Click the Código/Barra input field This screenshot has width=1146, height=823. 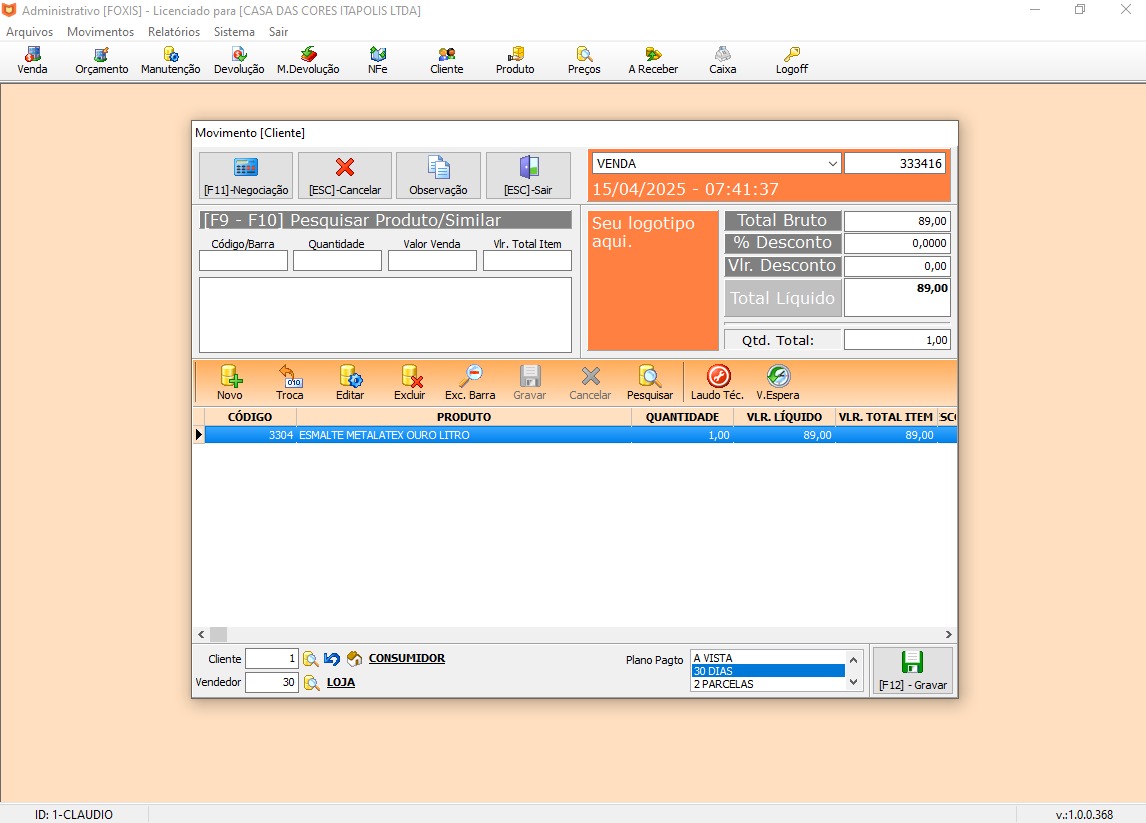pos(243,261)
